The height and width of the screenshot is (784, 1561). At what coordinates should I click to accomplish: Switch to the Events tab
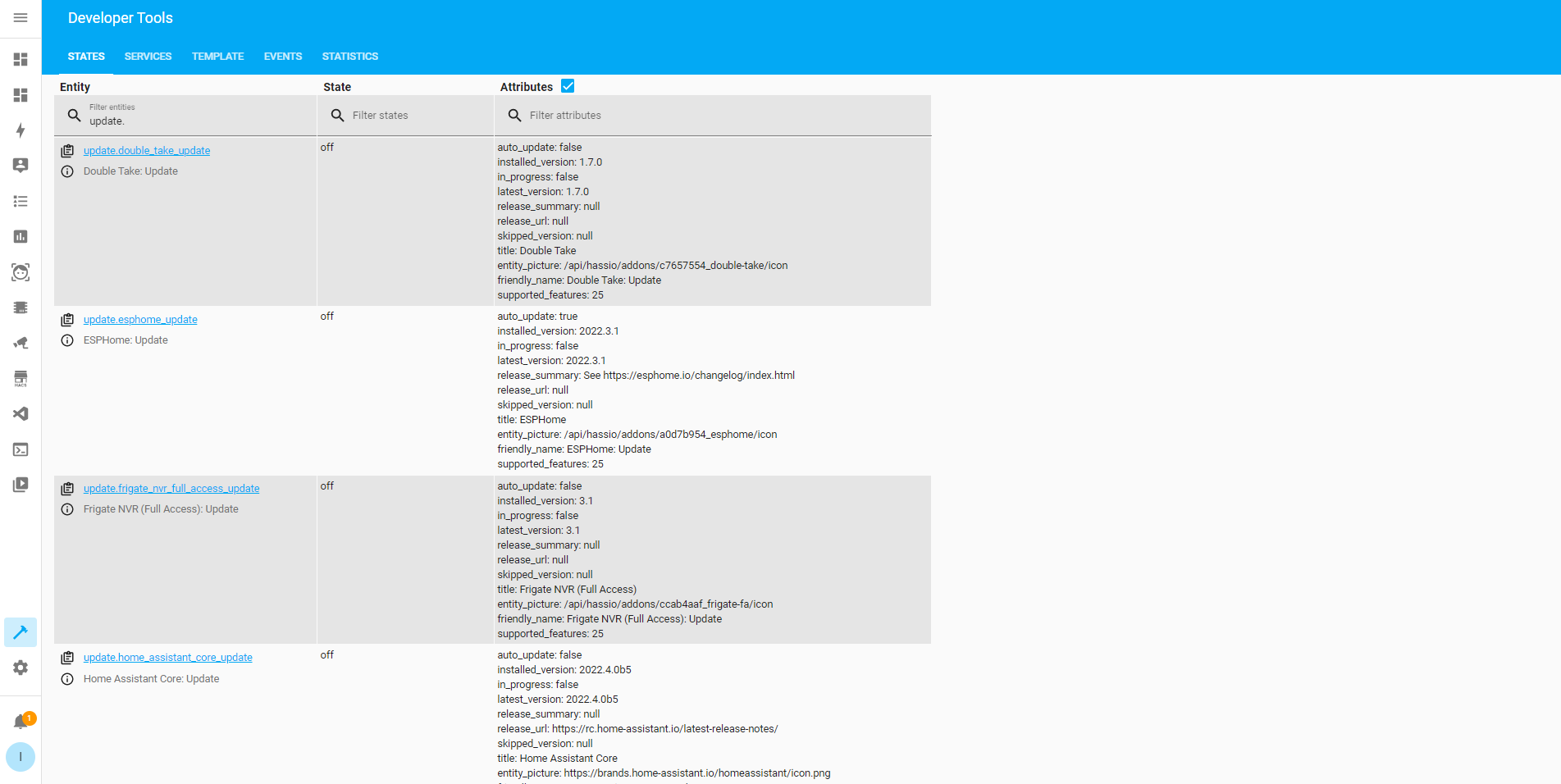283,57
